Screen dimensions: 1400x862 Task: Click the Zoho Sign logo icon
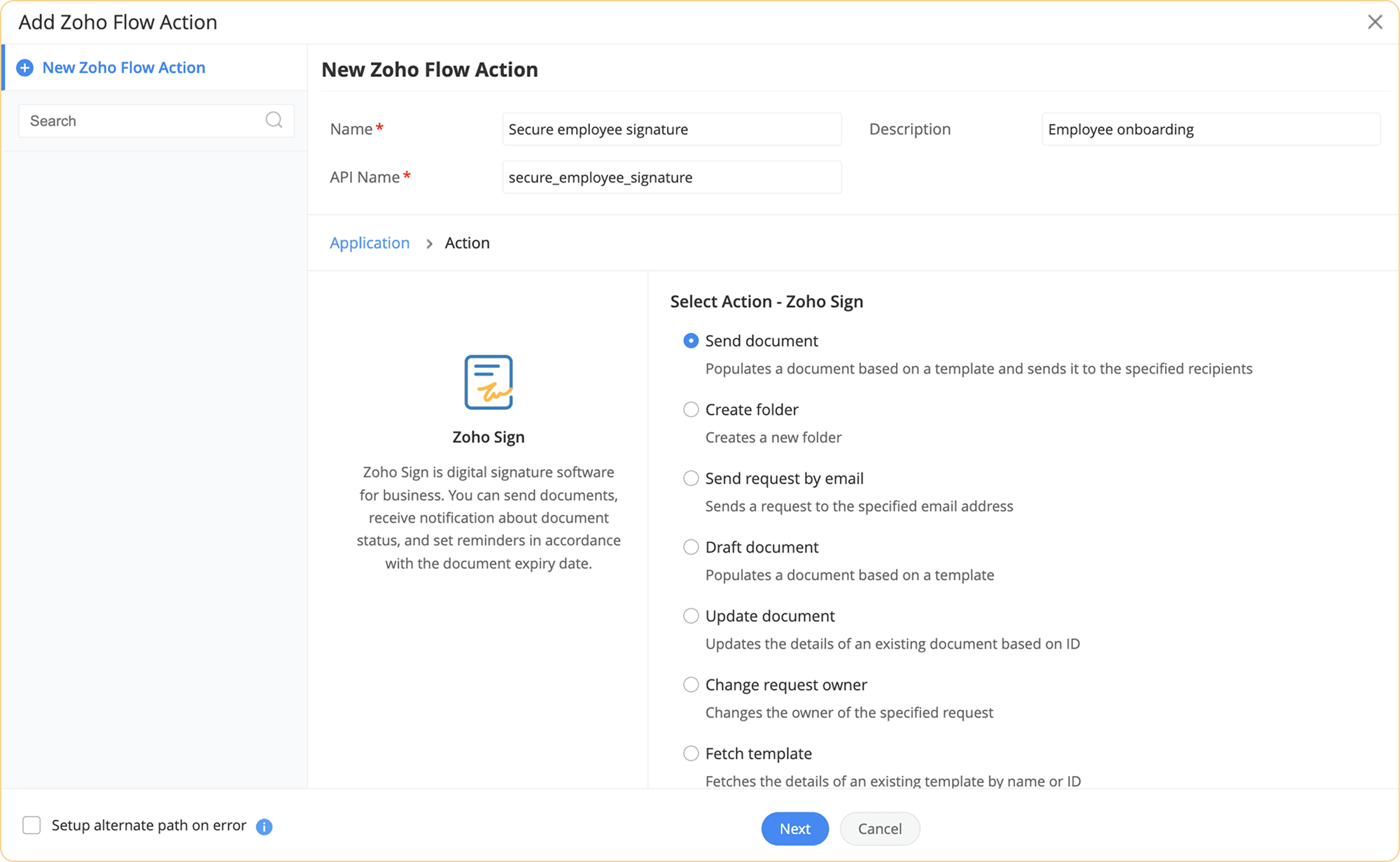pos(489,382)
